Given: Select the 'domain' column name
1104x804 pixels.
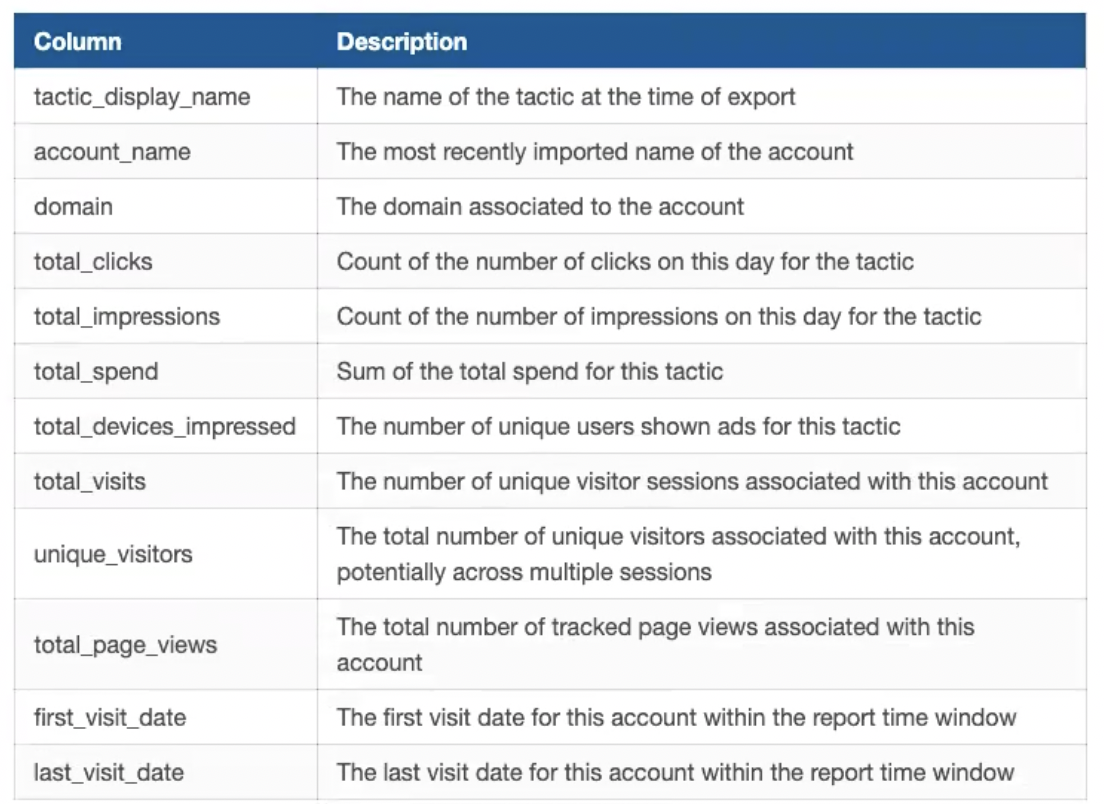Looking at the screenshot, I should (73, 206).
